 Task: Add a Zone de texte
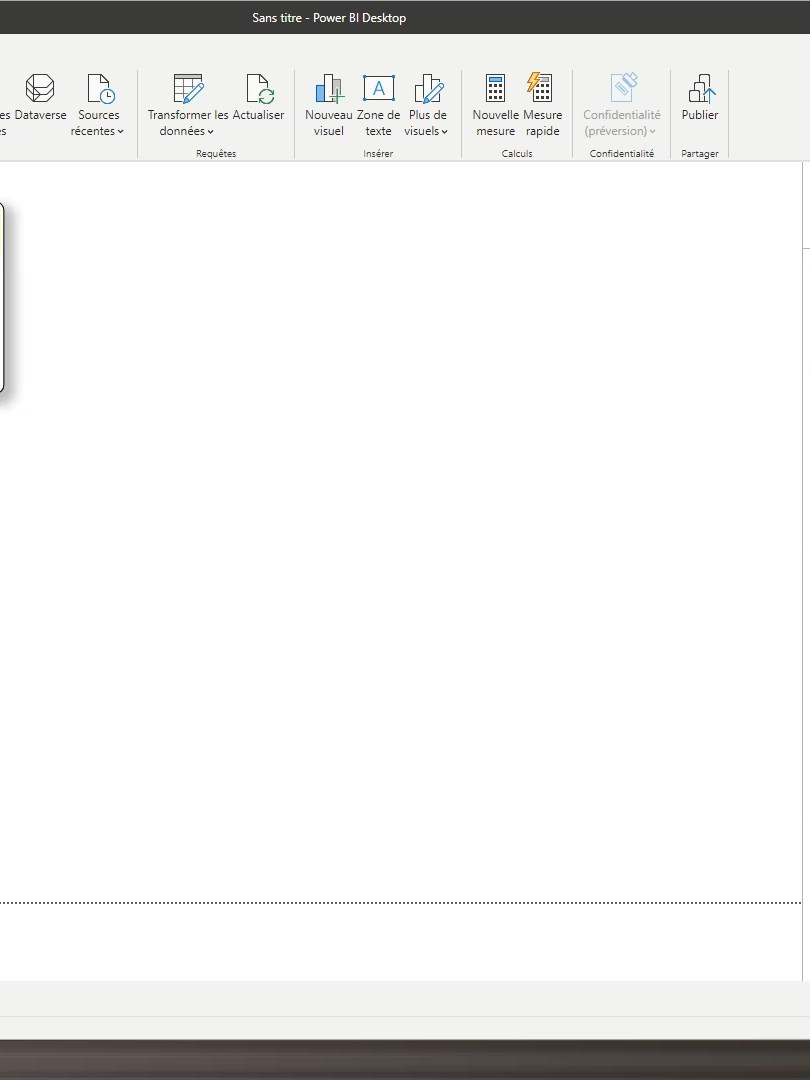pos(378,105)
